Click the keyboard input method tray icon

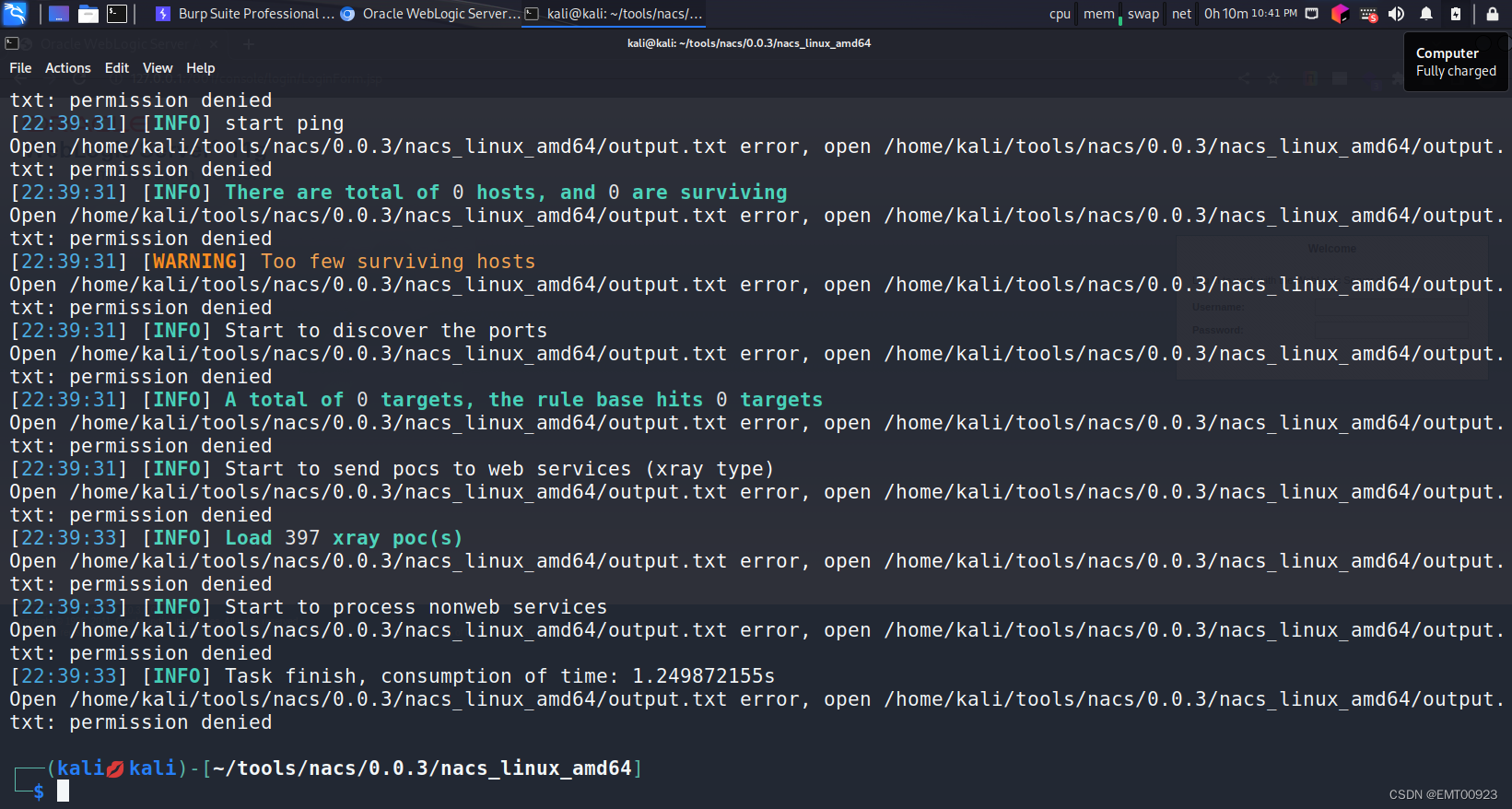click(x=1369, y=14)
